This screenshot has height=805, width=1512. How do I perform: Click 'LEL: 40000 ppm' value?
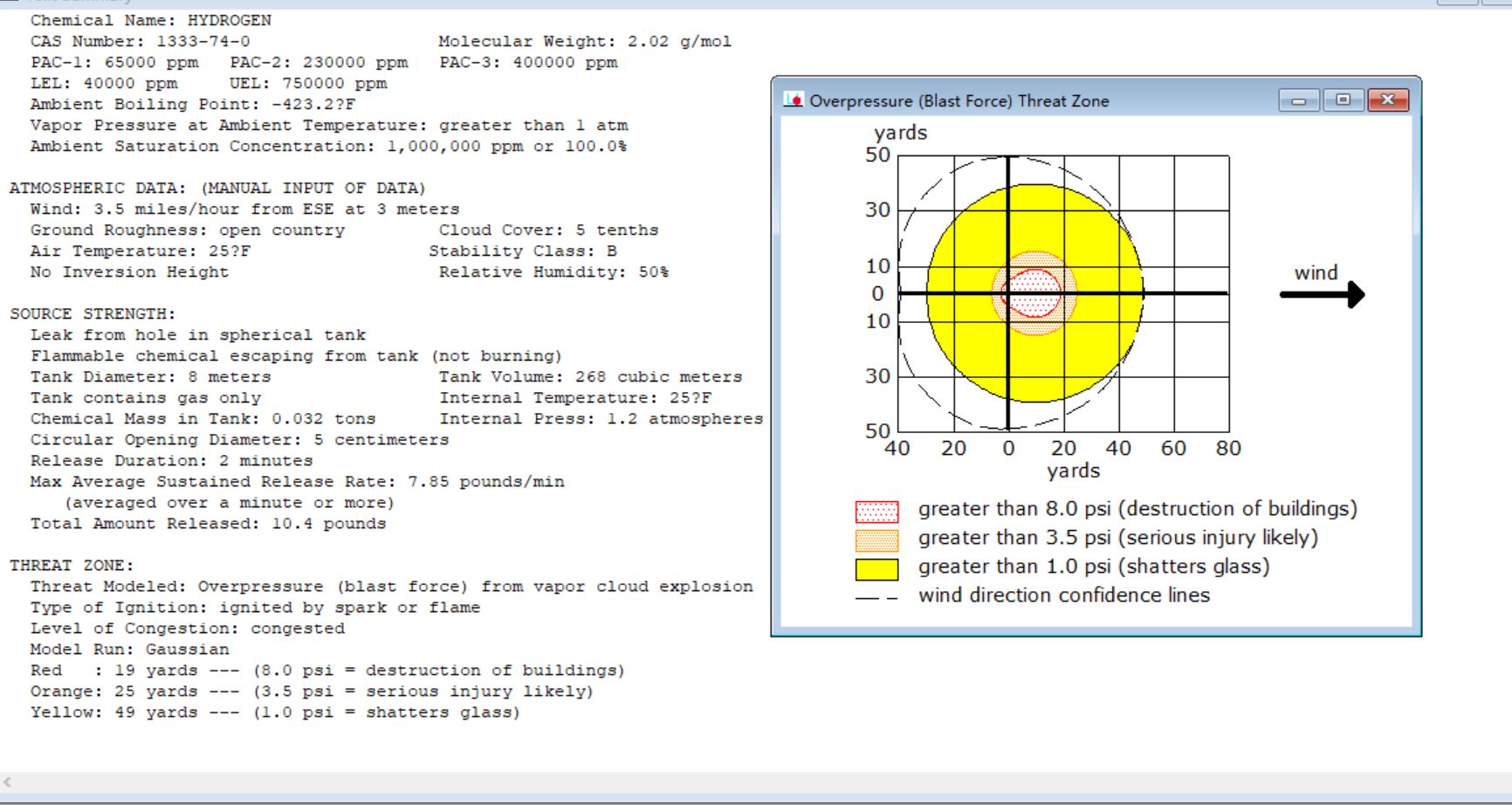[104, 83]
